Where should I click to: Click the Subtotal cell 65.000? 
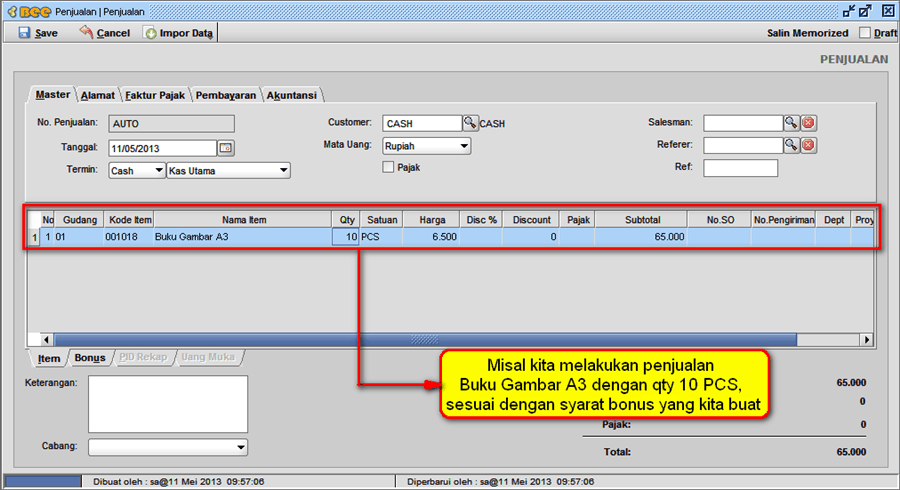(x=641, y=236)
